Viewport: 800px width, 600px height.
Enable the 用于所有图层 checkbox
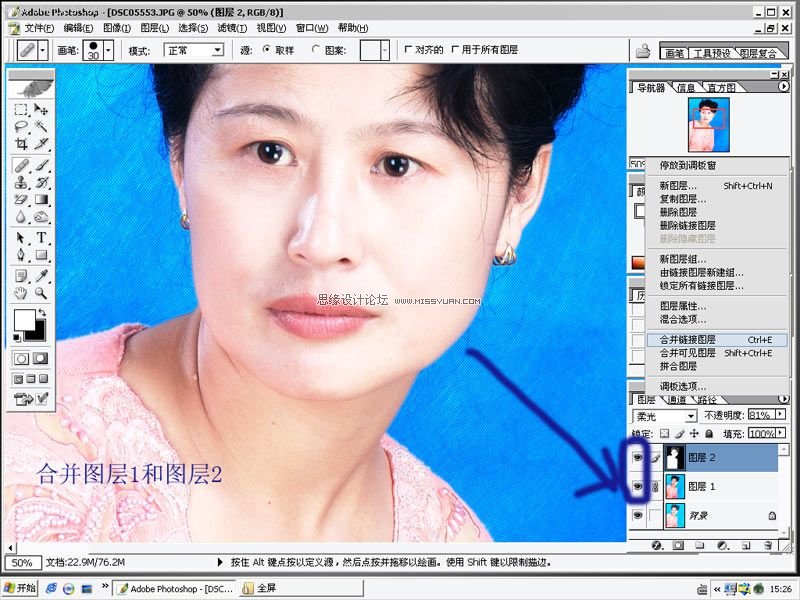pyautogui.click(x=455, y=49)
